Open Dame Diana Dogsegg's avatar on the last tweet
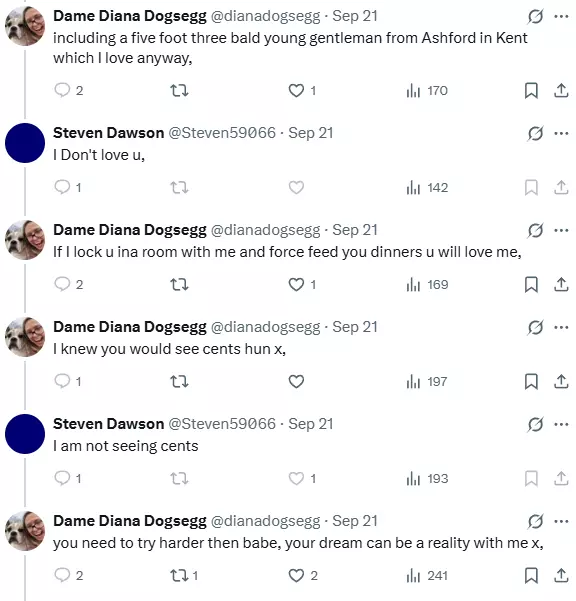Screen dimensions: 576x601 click(x=25, y=531)
